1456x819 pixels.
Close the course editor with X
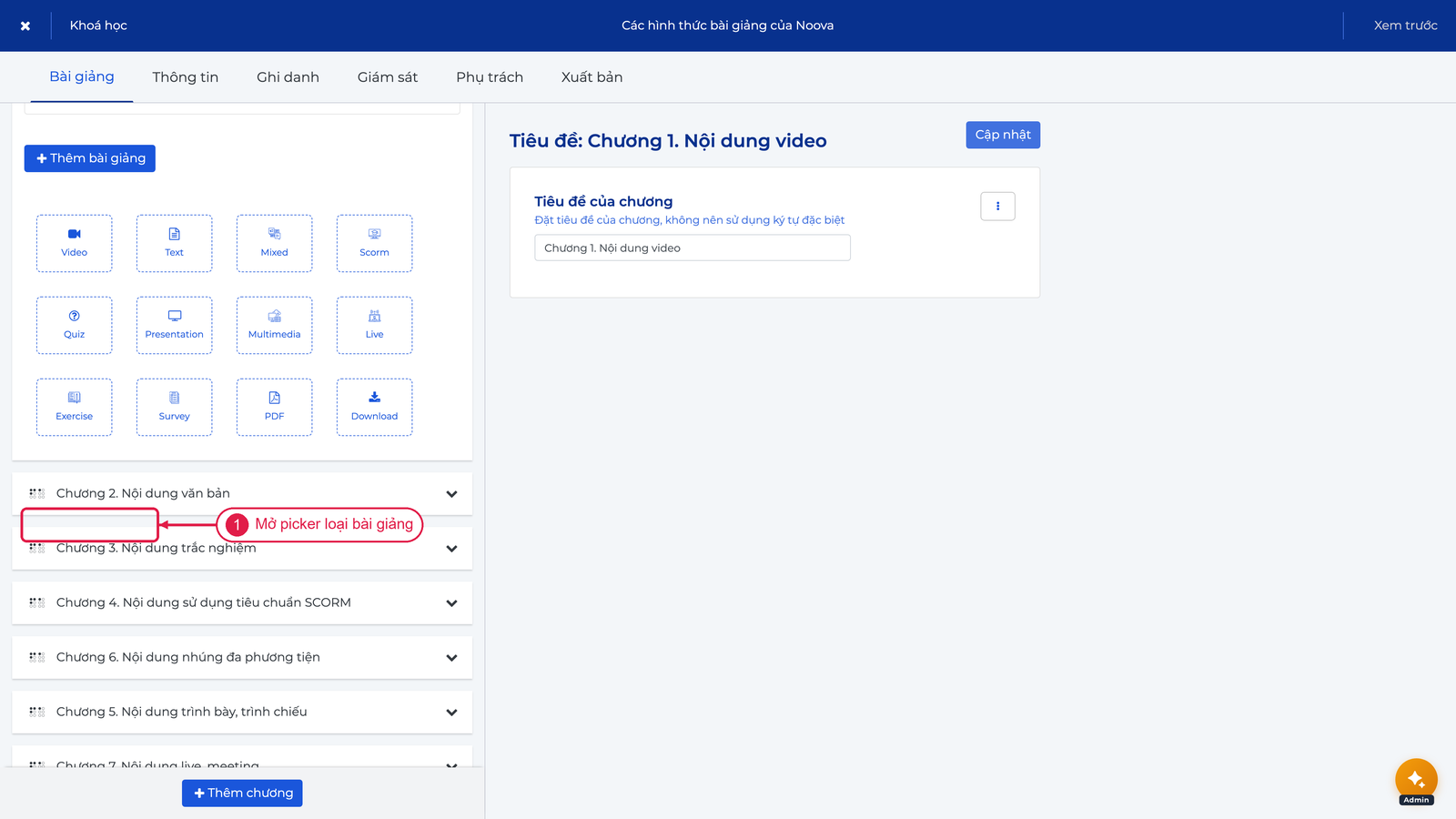click(25, 25)
